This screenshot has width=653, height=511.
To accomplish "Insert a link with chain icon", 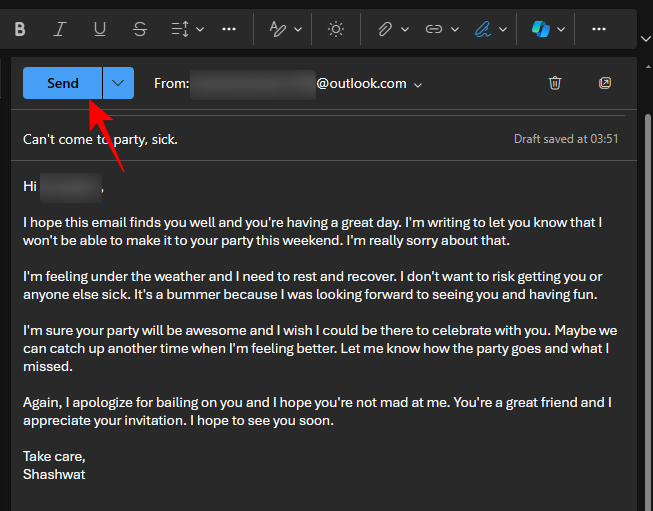I will 434,29.
